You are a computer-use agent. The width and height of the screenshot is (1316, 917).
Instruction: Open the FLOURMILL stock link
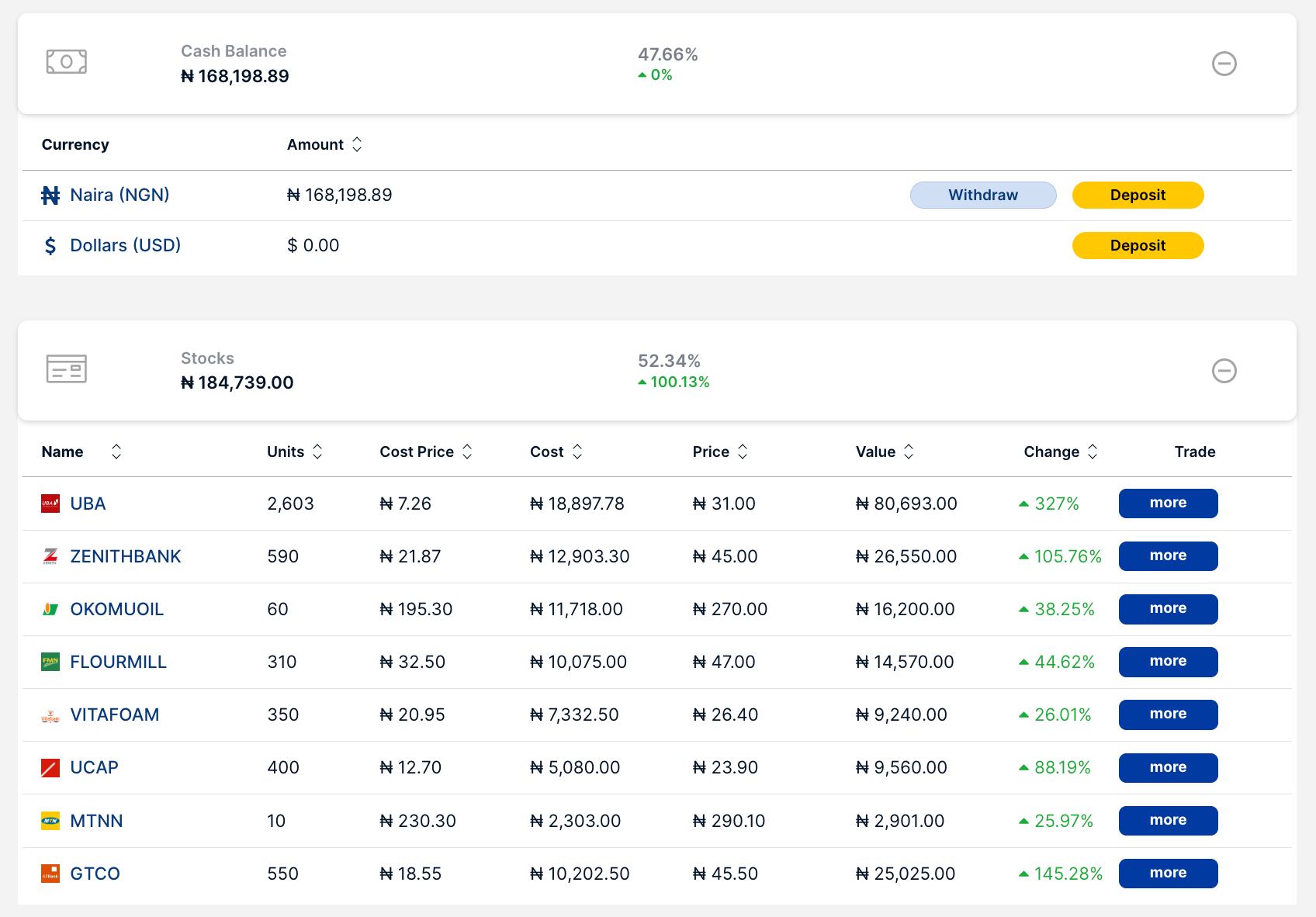pyautogui.click(x=119, y=662)
